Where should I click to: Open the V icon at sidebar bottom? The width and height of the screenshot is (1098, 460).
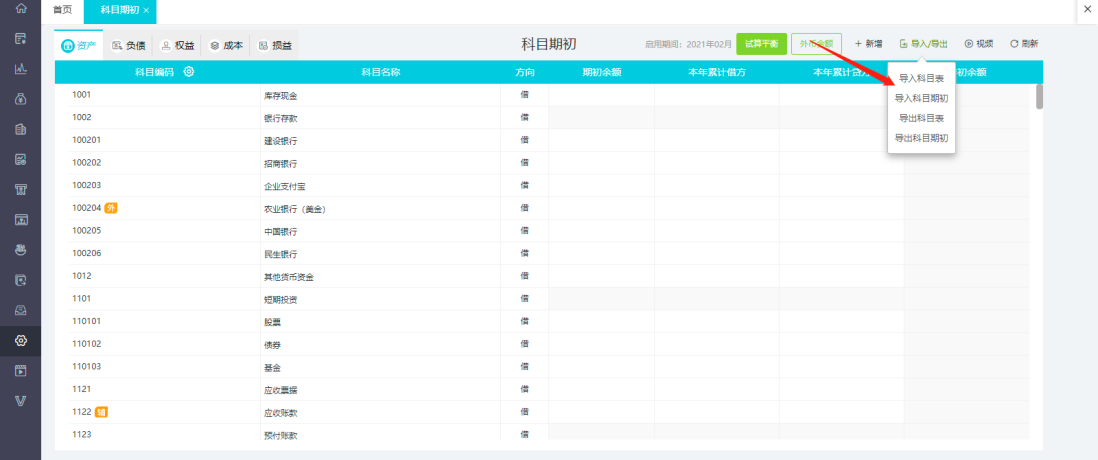21,400
